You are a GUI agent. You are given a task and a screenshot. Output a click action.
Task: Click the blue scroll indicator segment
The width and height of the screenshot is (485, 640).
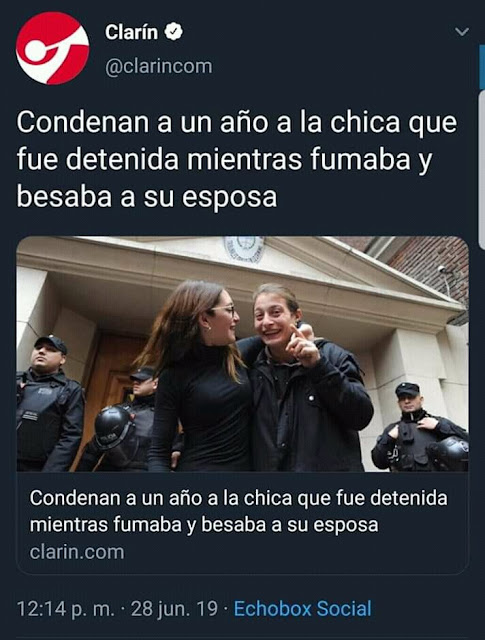(482, 67)
